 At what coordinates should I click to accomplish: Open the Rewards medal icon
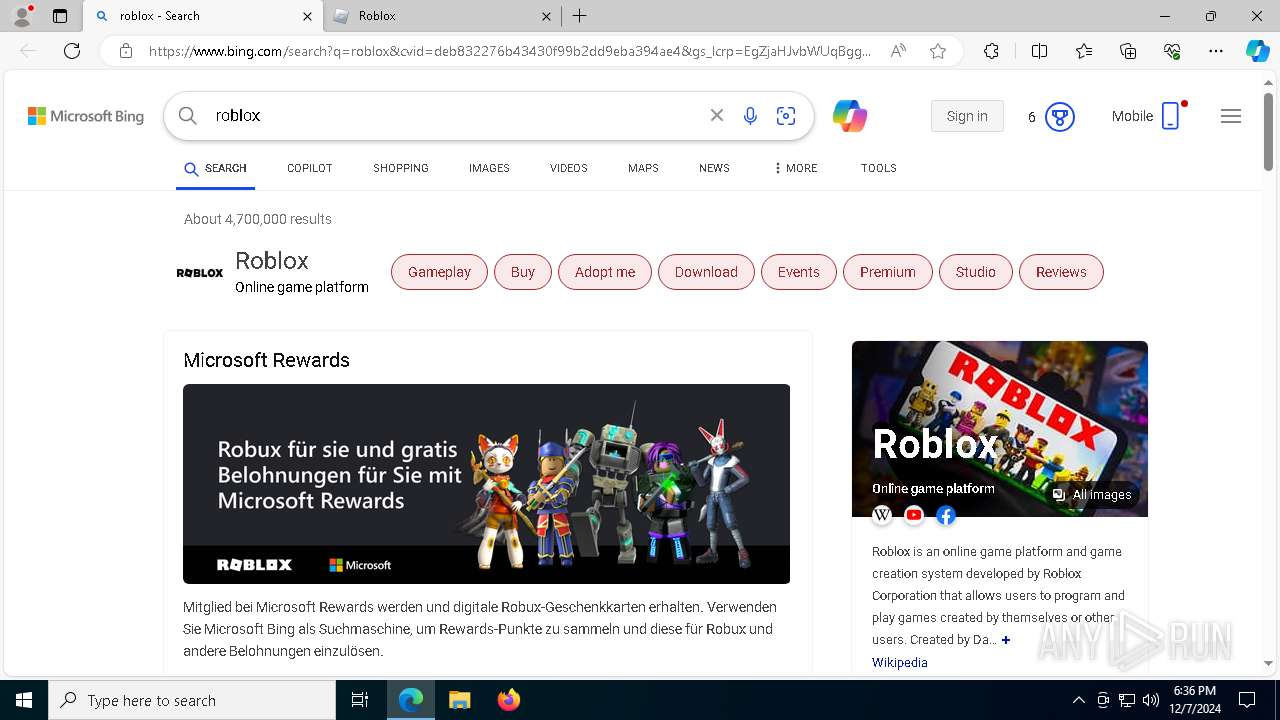click(1060, 117)
